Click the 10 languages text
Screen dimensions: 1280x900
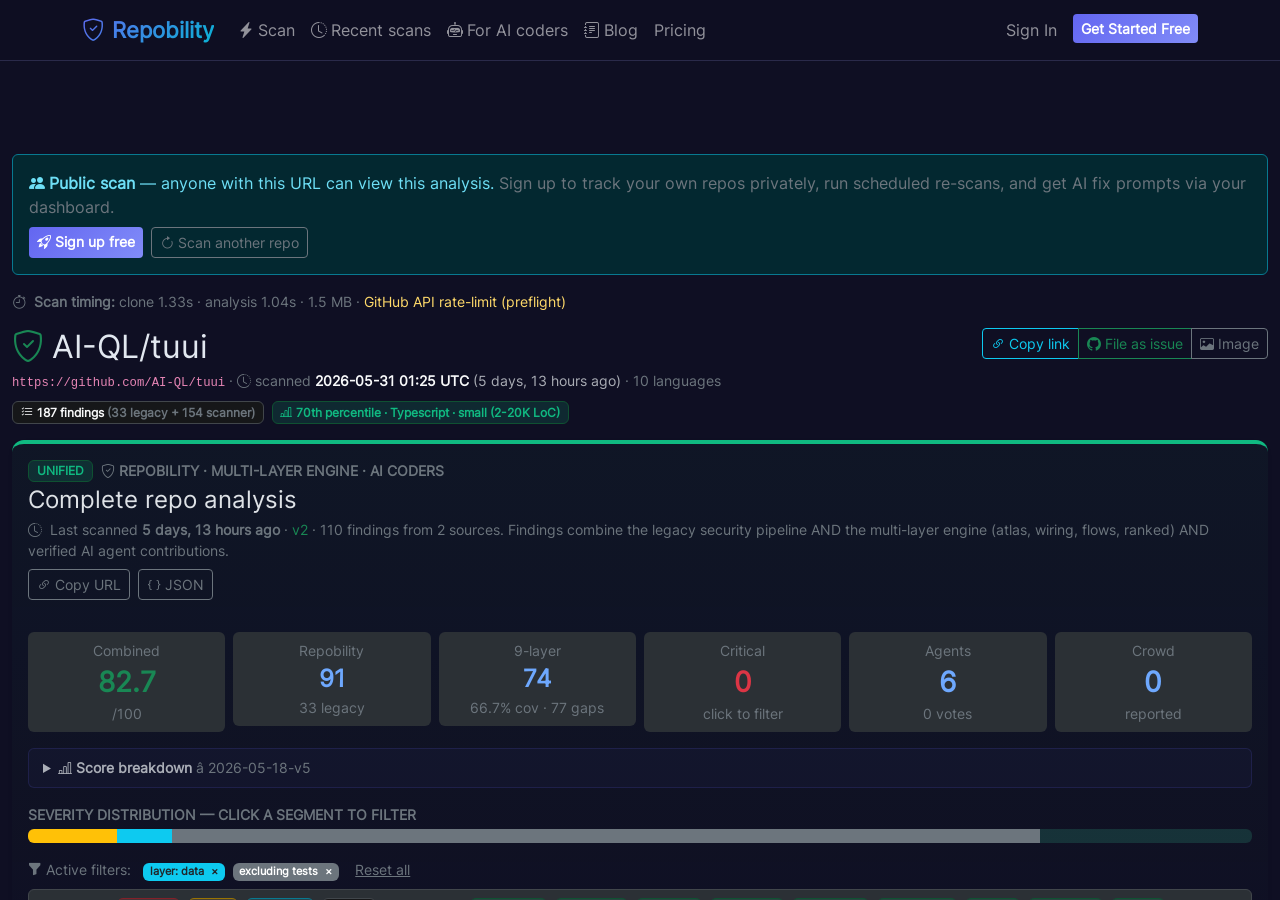click(x=677, y=381)
